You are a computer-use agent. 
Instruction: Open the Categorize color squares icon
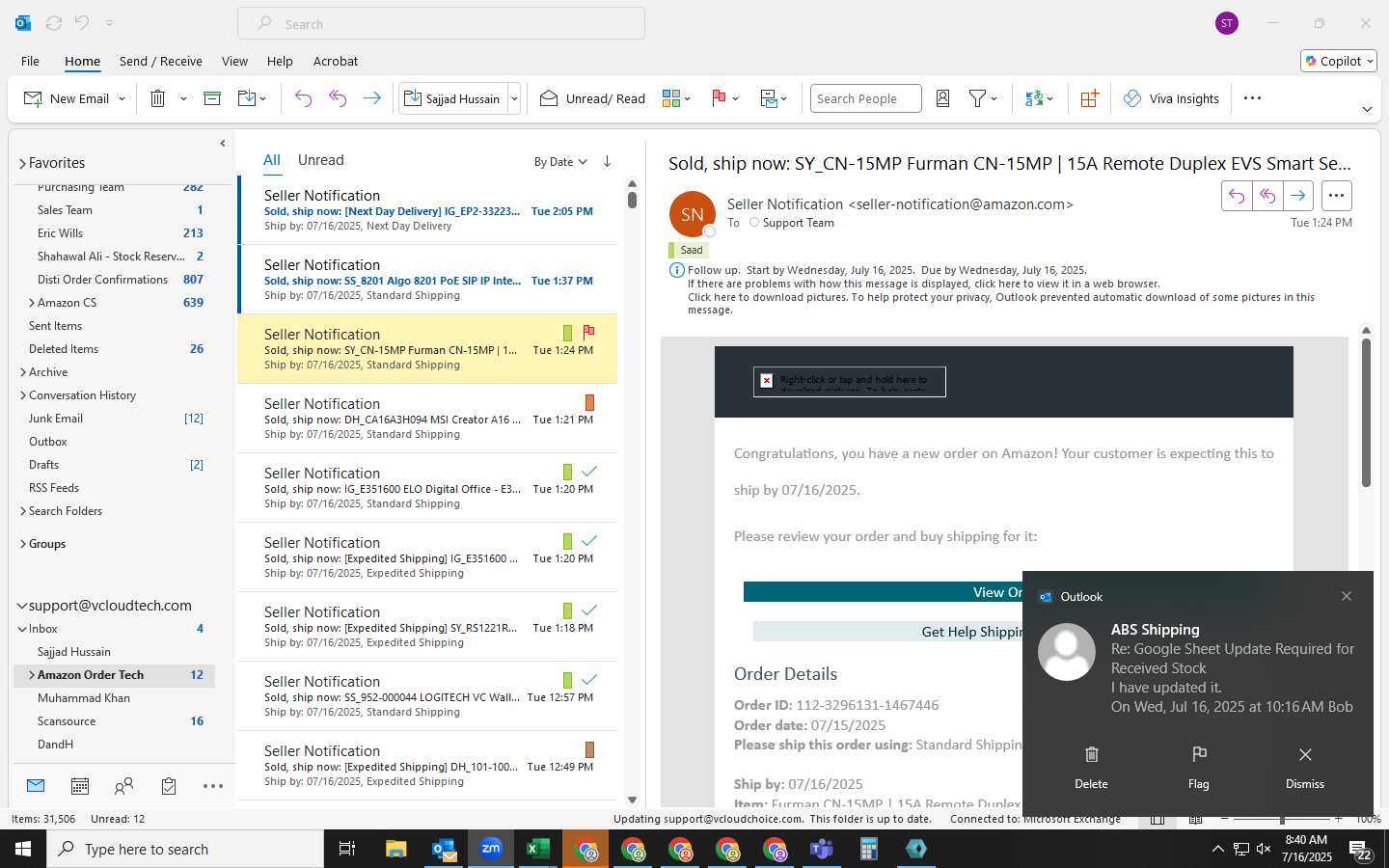click(x=671, y=98)
